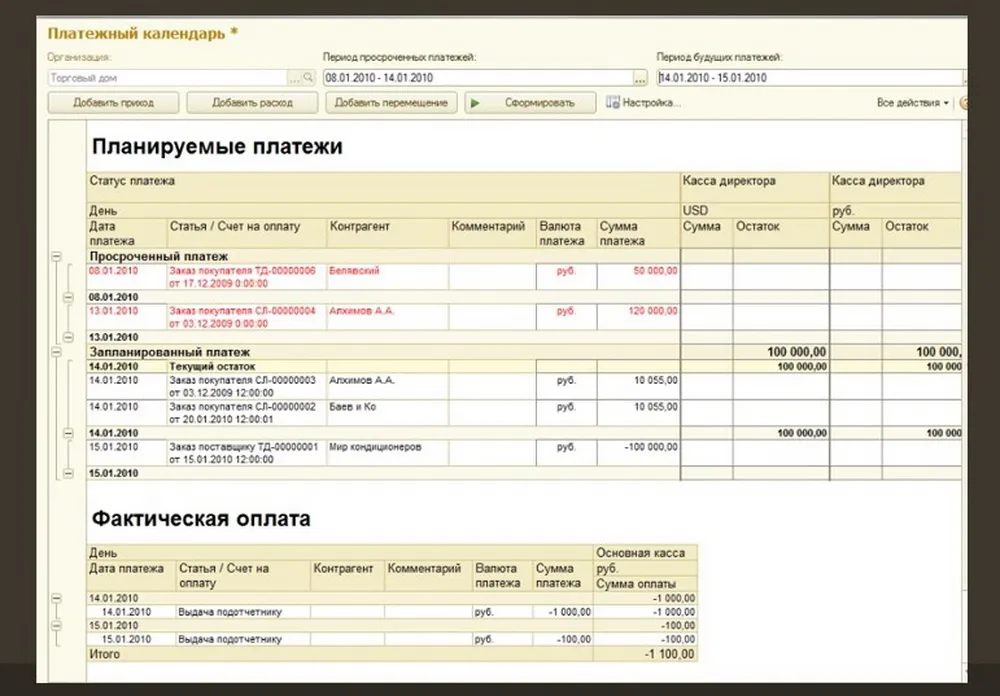Open the overdue payments period picker ellipsis
The width and height of the screenshot is (1000, 696).
(x=640, y=78)
